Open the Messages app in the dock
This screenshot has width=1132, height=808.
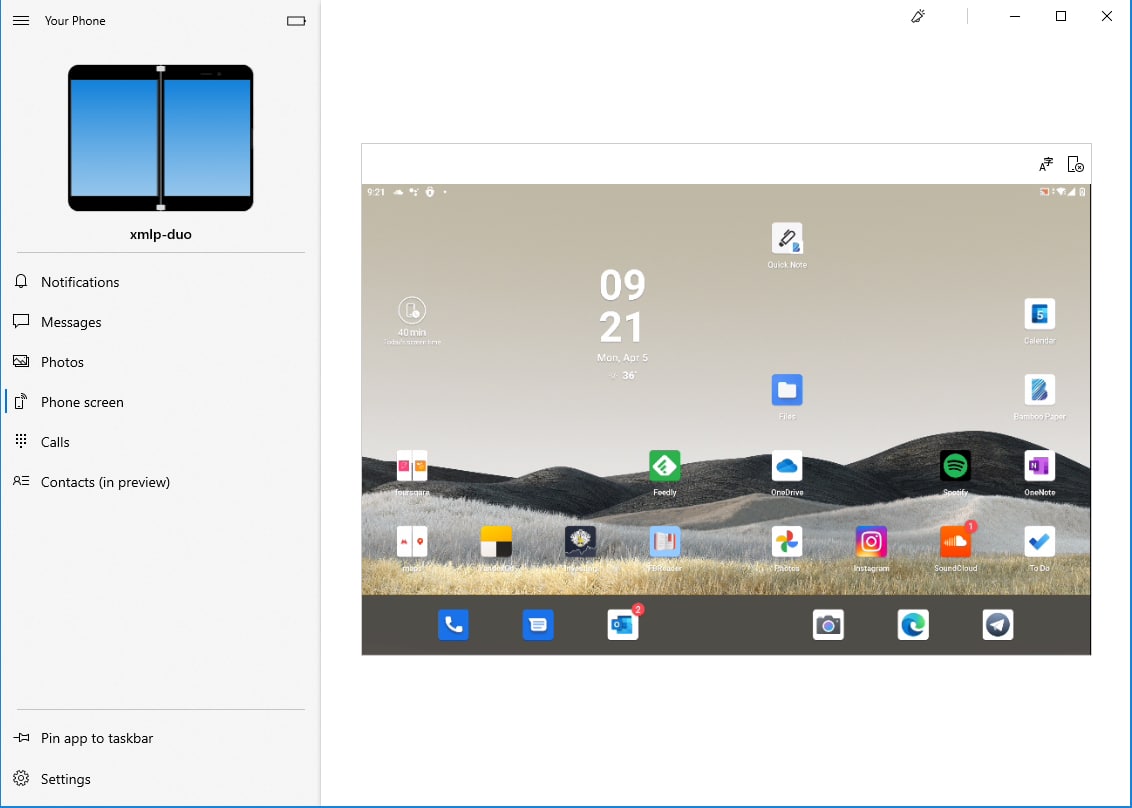coord(538,625)
